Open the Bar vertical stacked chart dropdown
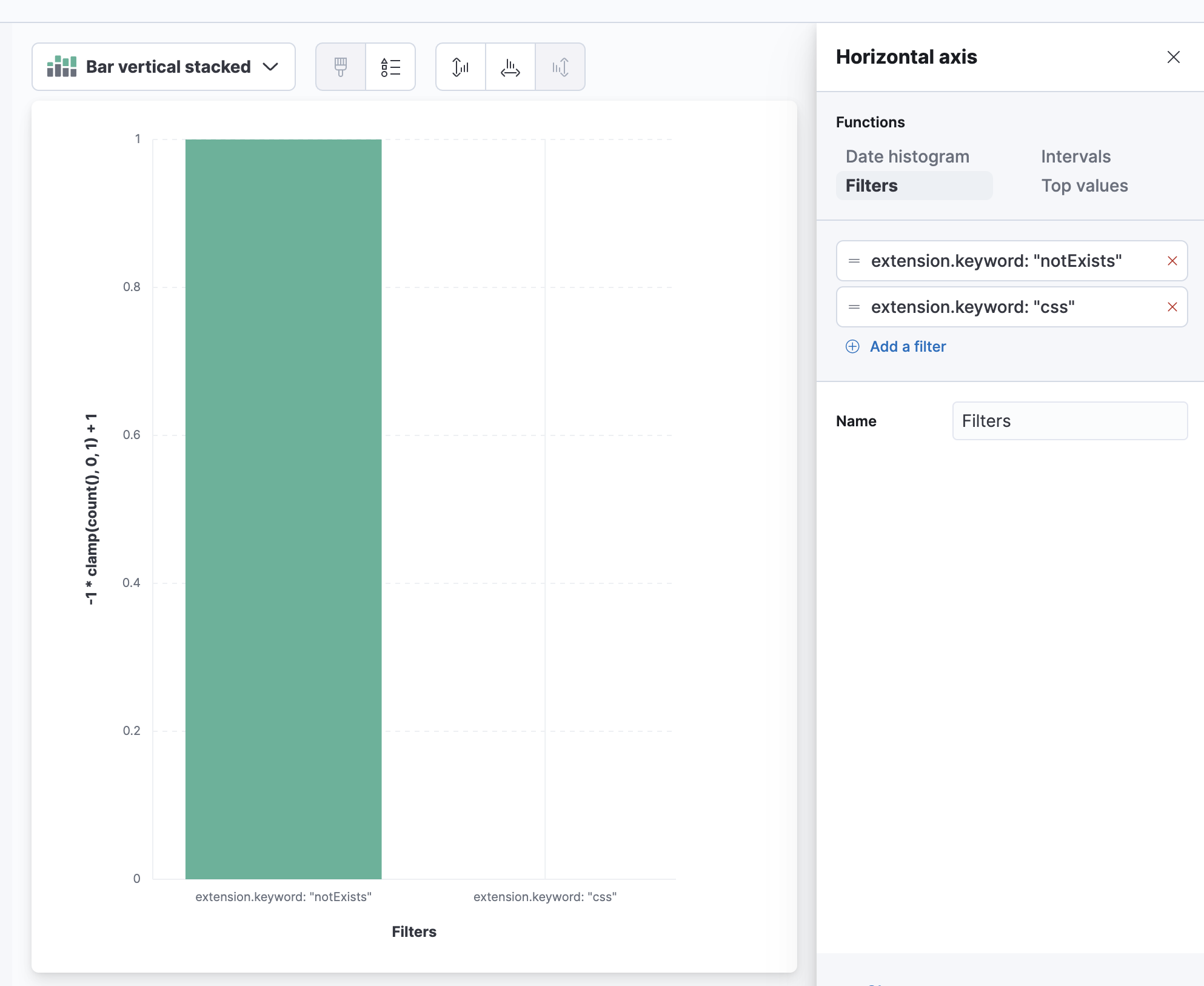This screenshot has height=986, width=1204. 164,67
